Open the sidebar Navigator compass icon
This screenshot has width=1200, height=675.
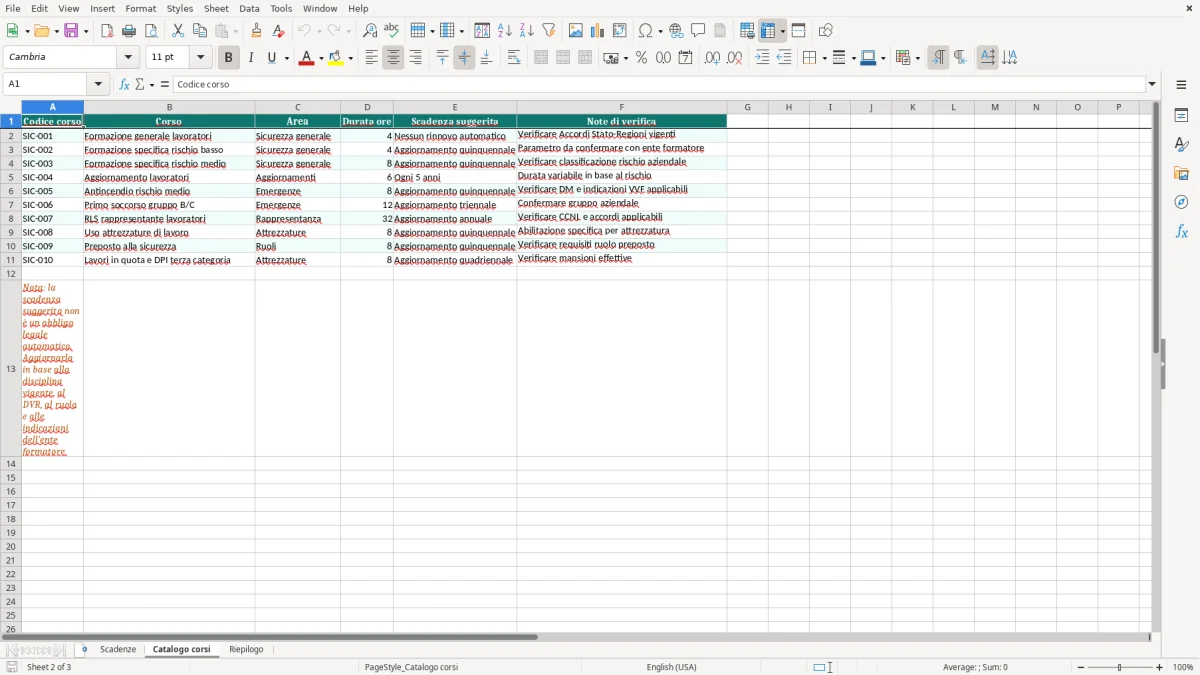click(1181, 202)
